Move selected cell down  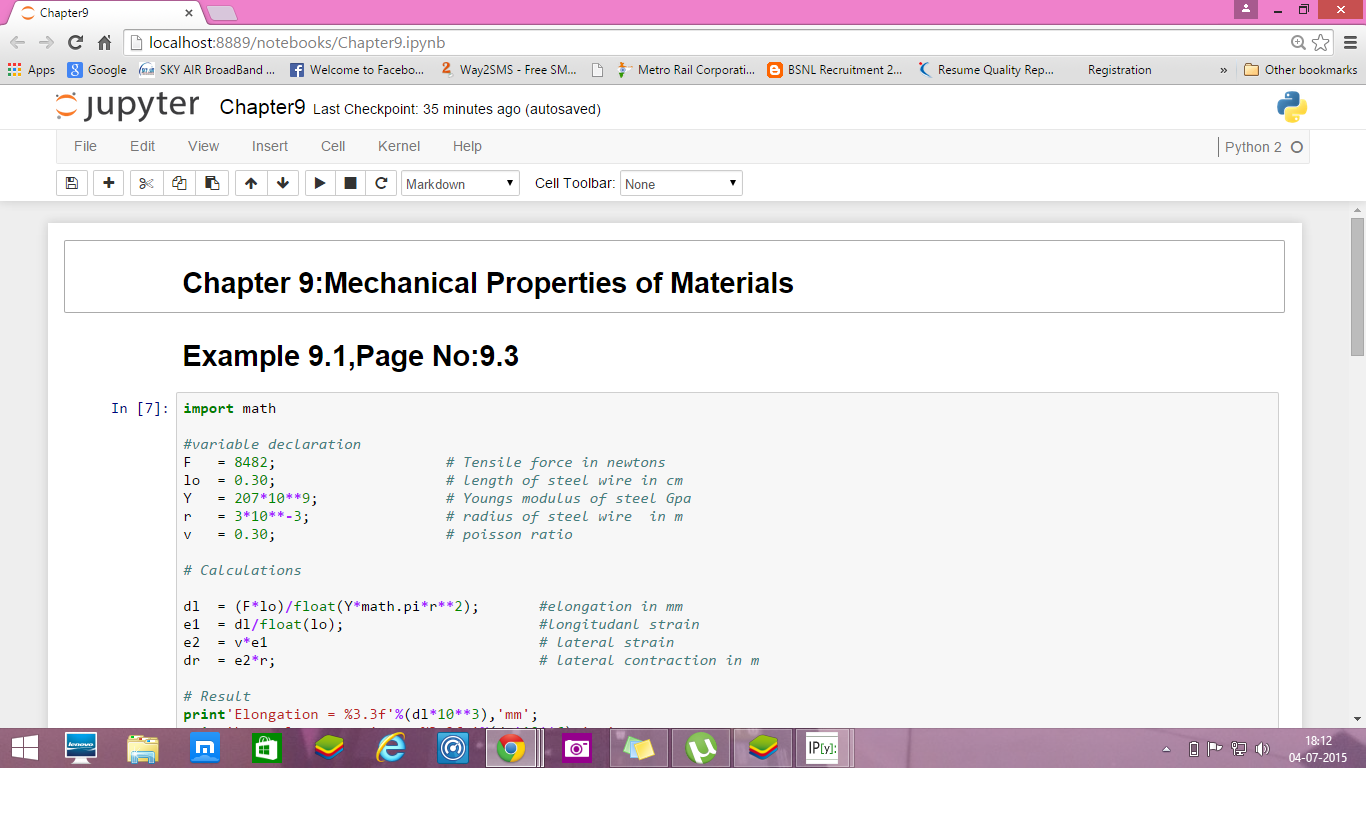point(283,184)
